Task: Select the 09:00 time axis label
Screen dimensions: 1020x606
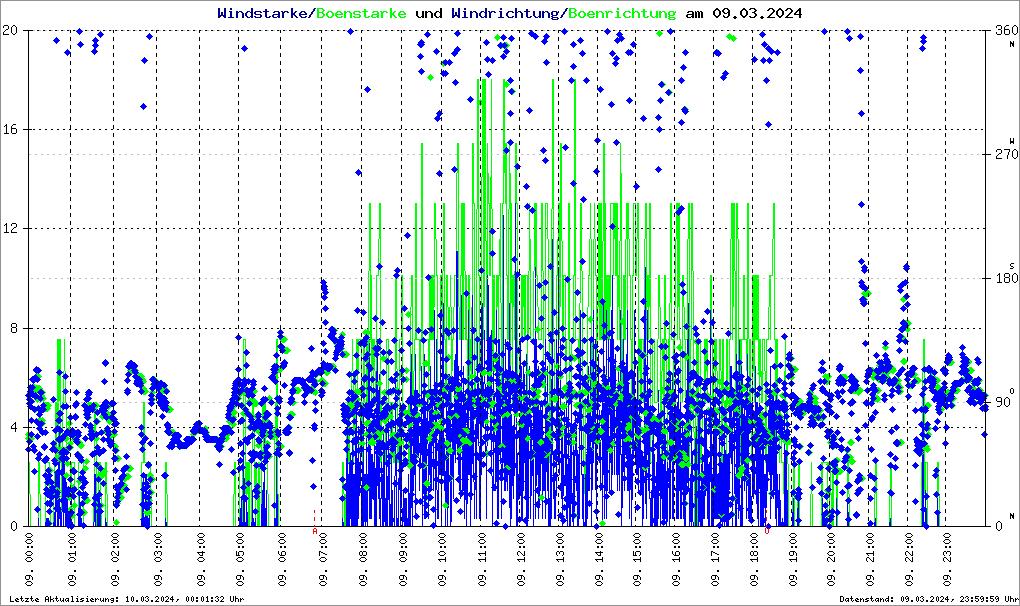Action: pos(403,559)
